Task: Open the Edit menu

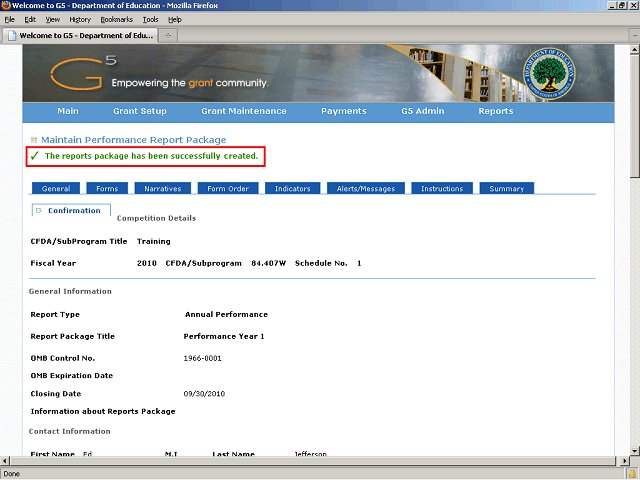Action: (x=30, y=20)
